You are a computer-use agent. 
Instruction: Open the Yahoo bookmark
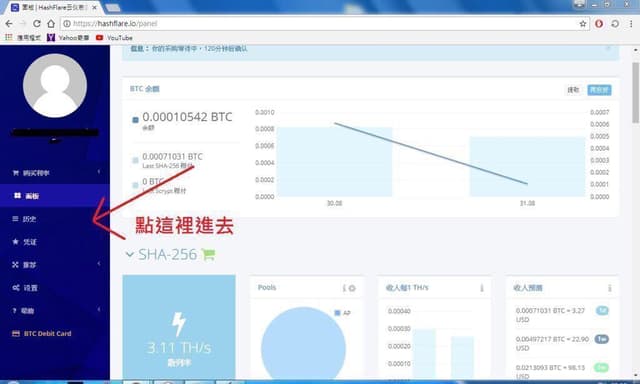68,38
